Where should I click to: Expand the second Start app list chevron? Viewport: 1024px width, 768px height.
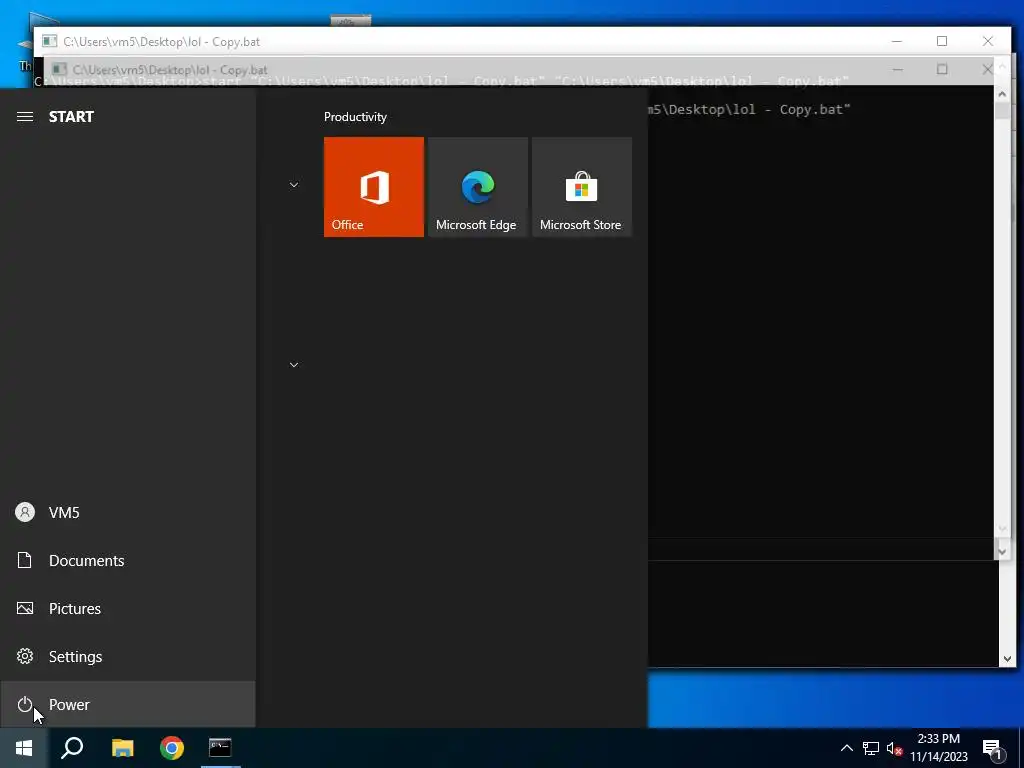pos(294,365)
